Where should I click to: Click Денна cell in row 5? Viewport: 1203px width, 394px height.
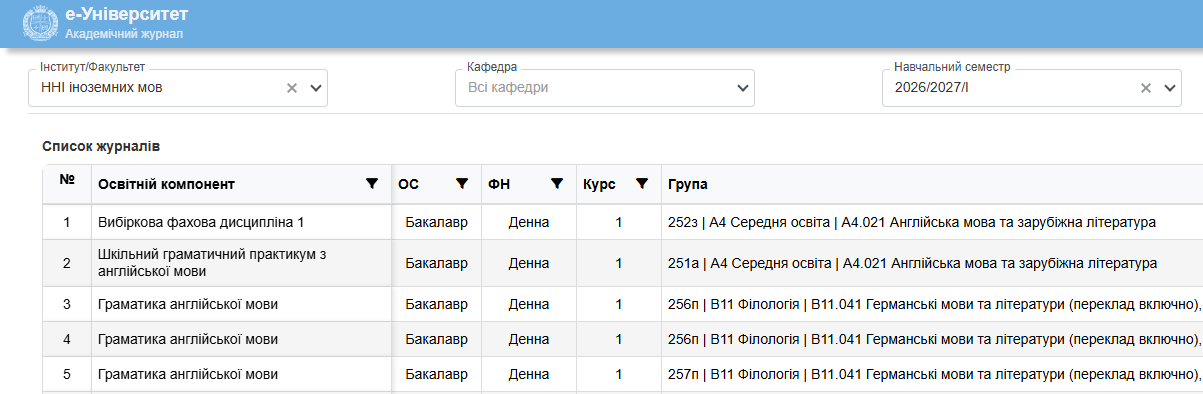[x=529, y=375]
